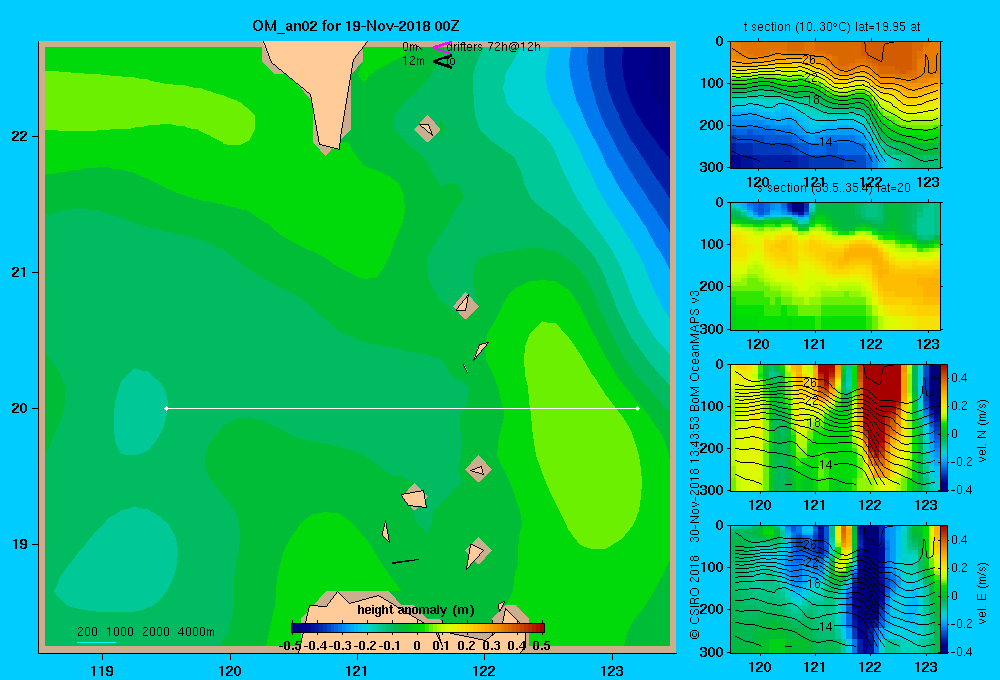Viewport: 1000px width, 680px height.
Task: Click latitude label "22" on main map axis
Action: coord(20,136)
